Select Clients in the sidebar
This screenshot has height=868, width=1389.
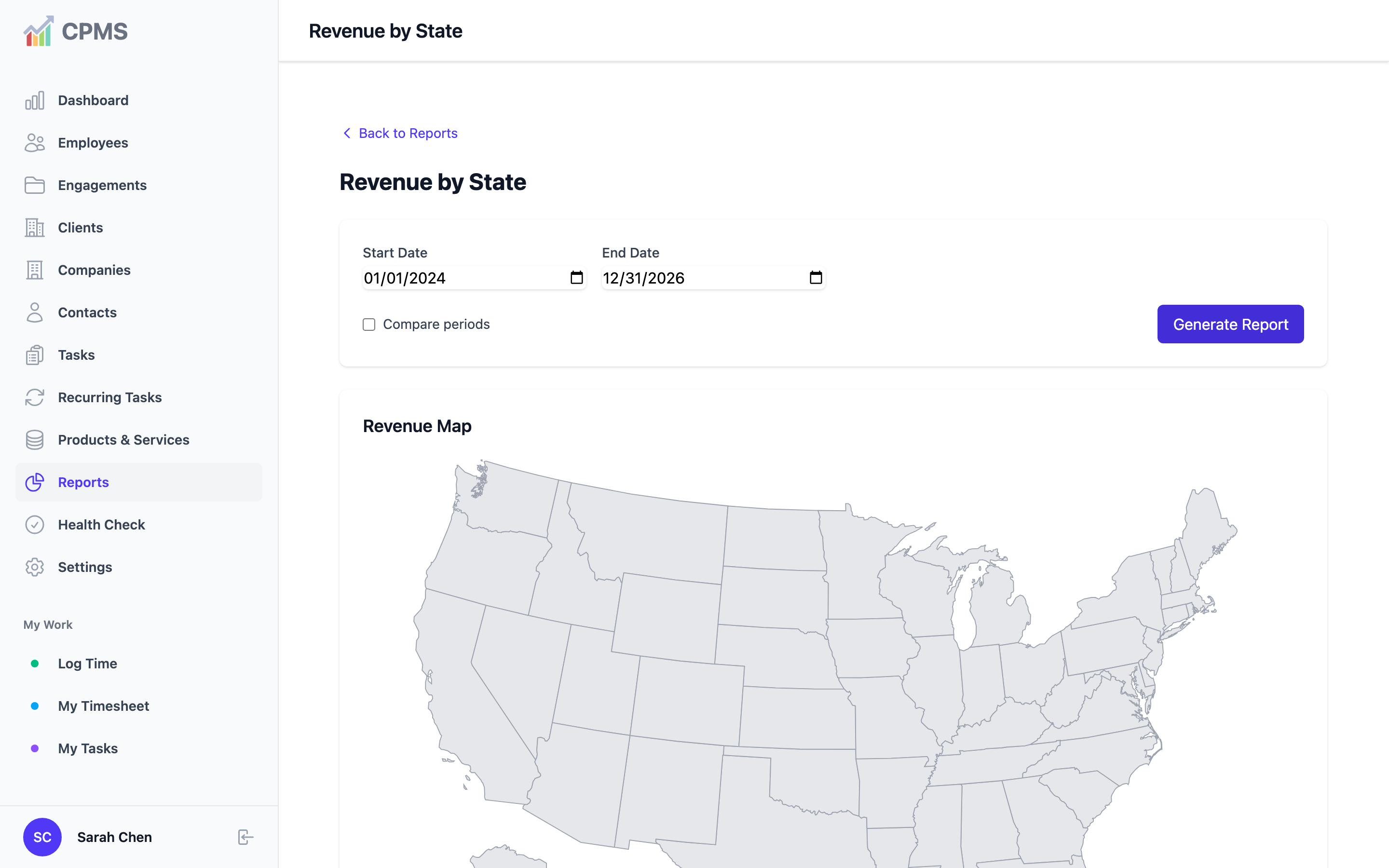[x=138, y=228]
